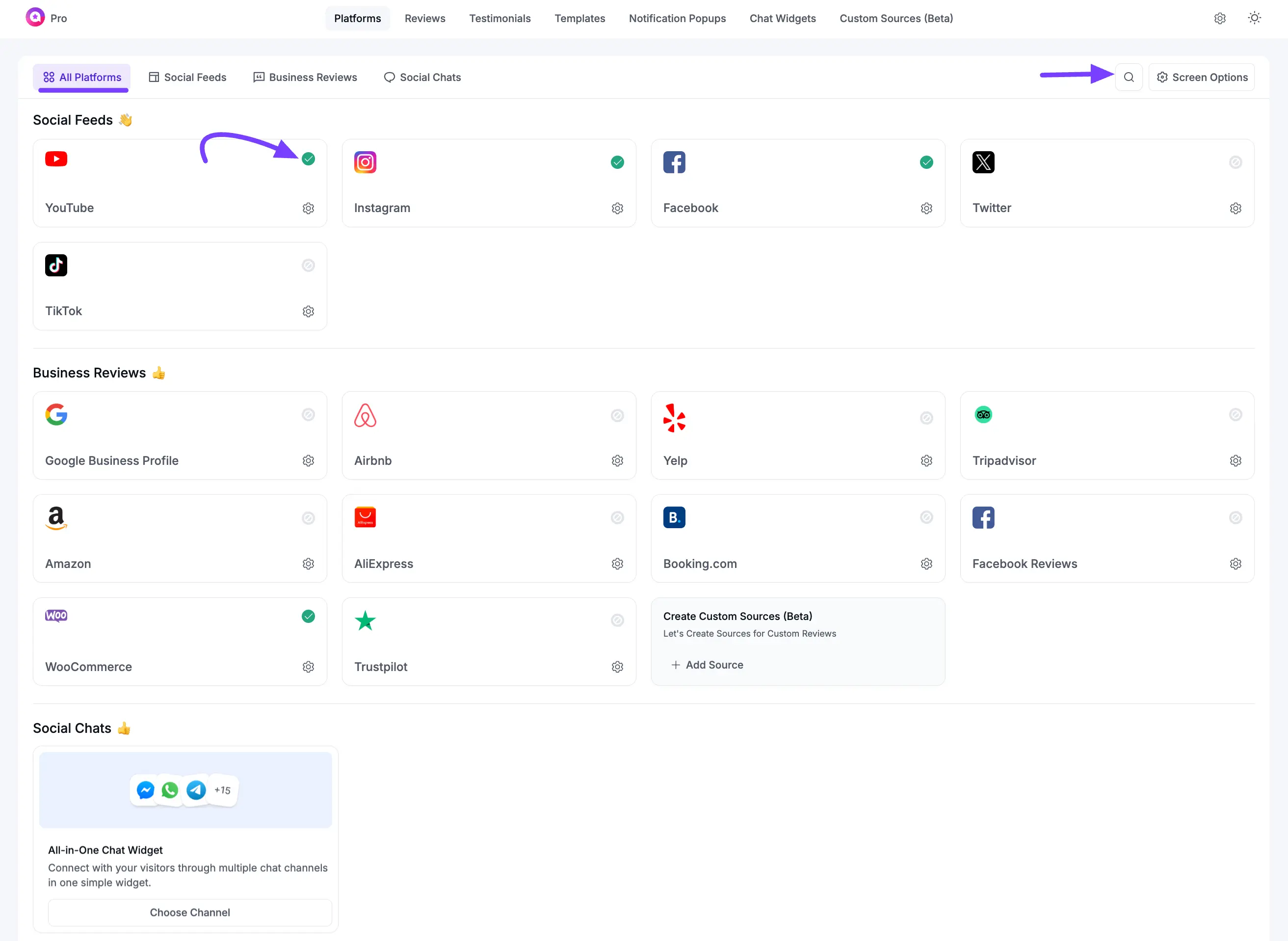Expand Screen Options panel
This screenshot has height=941, width=1288.
1202,77
